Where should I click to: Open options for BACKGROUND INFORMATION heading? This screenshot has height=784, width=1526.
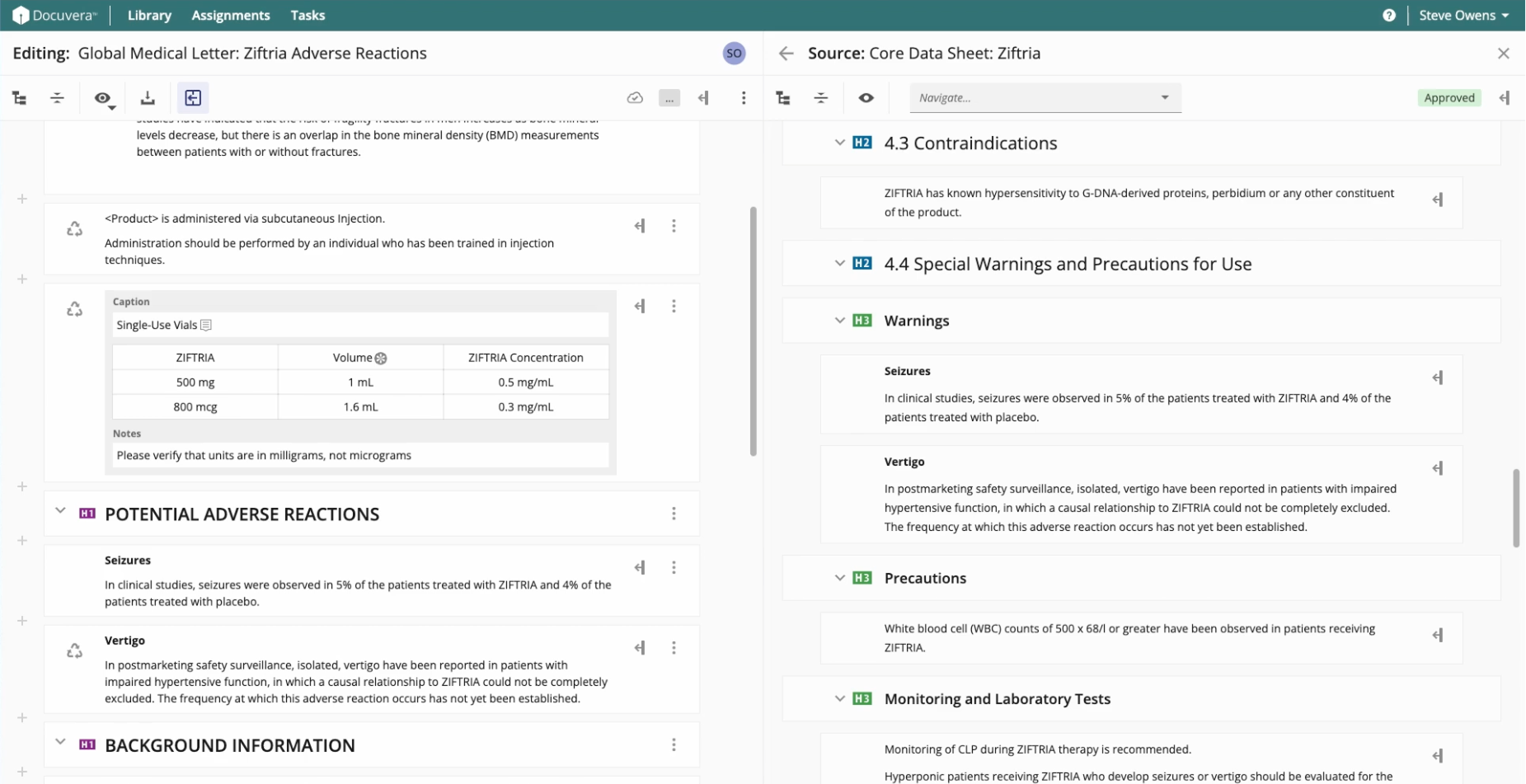pyautogui.click(x=674, y=744)
